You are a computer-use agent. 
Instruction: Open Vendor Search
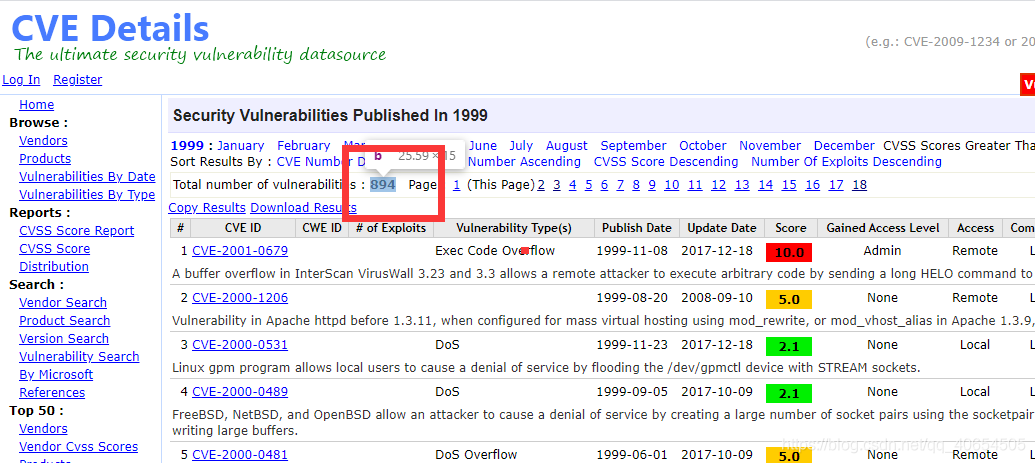tap(63, 303)
